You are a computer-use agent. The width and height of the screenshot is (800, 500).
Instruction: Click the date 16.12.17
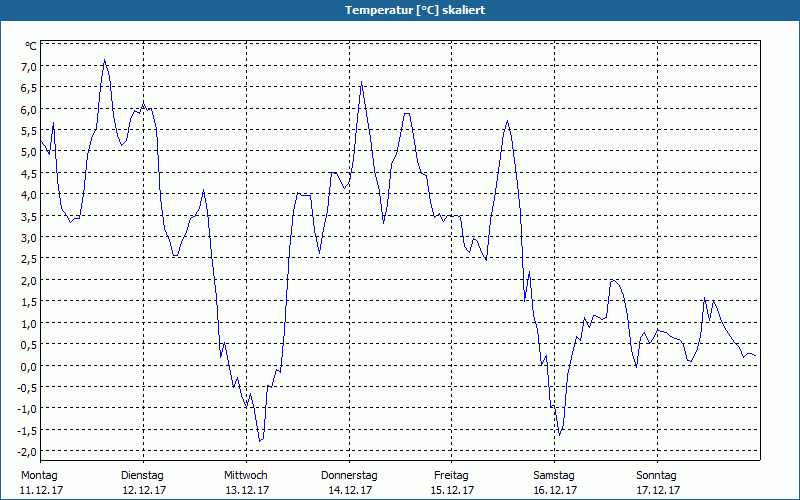click(x=555, y=490)
